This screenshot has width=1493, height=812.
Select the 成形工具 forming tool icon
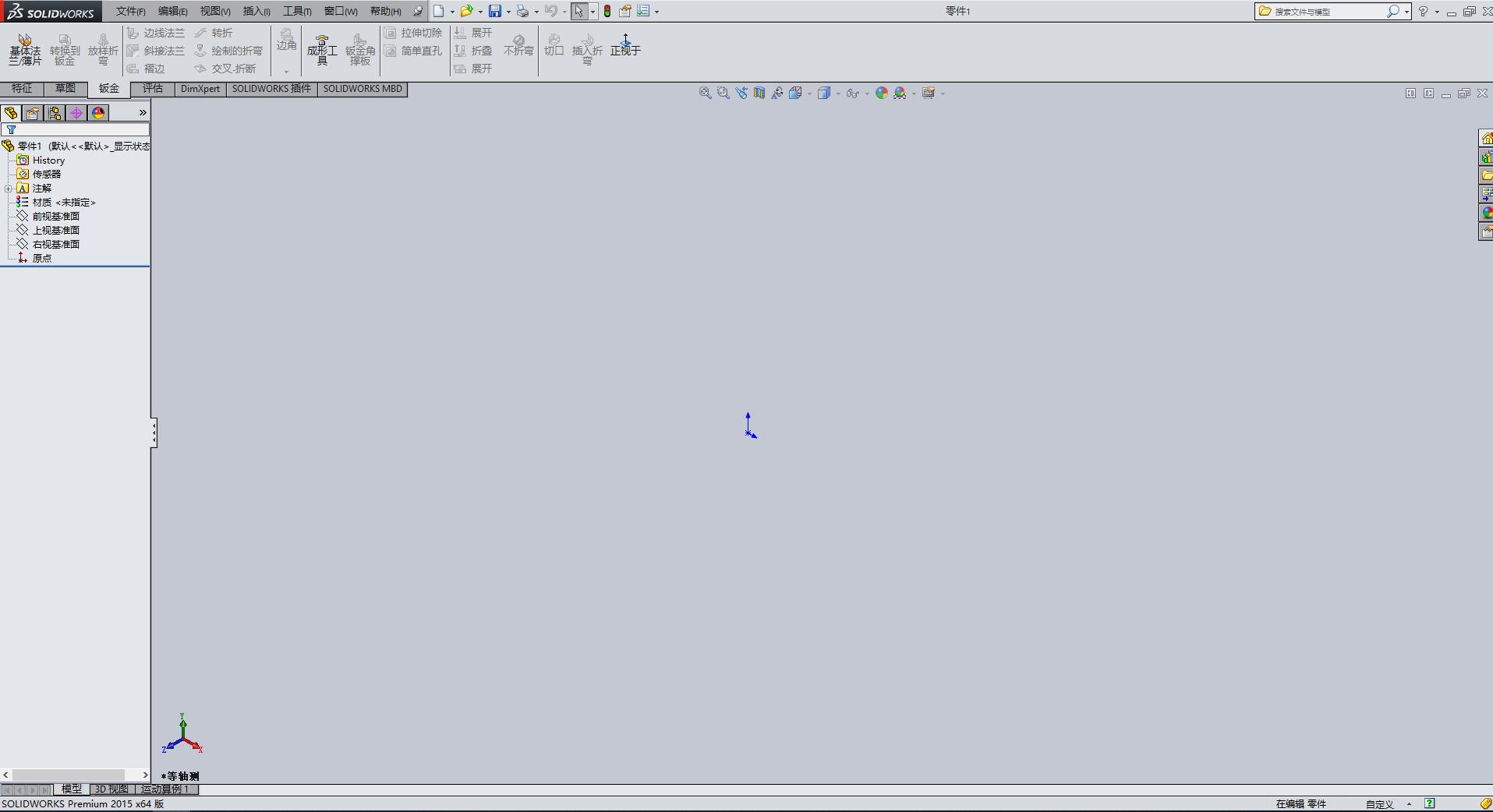pyautogui.click(x=321, y=49)
